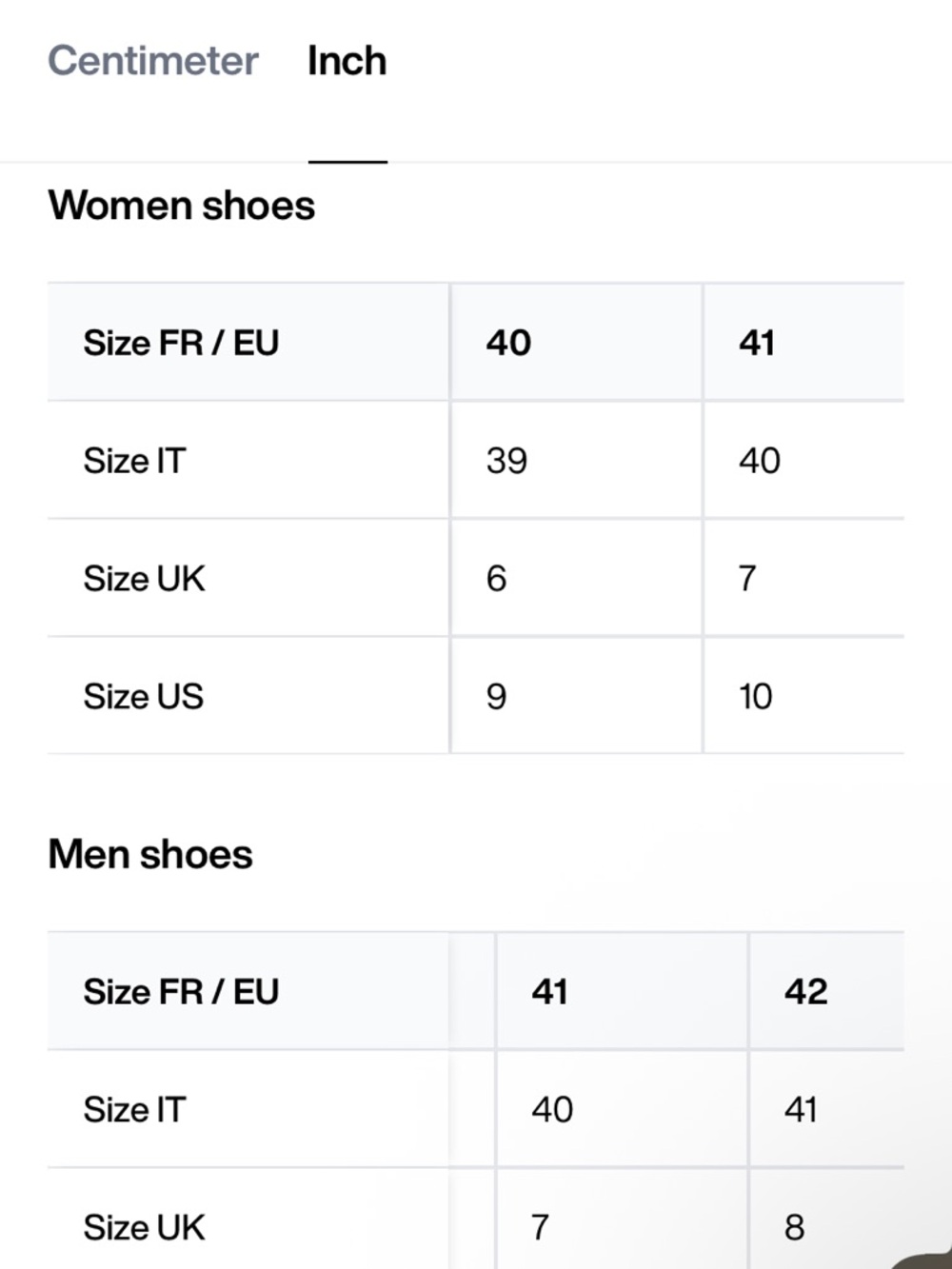Select size 41 header in Men shoes table

[549, 992]
